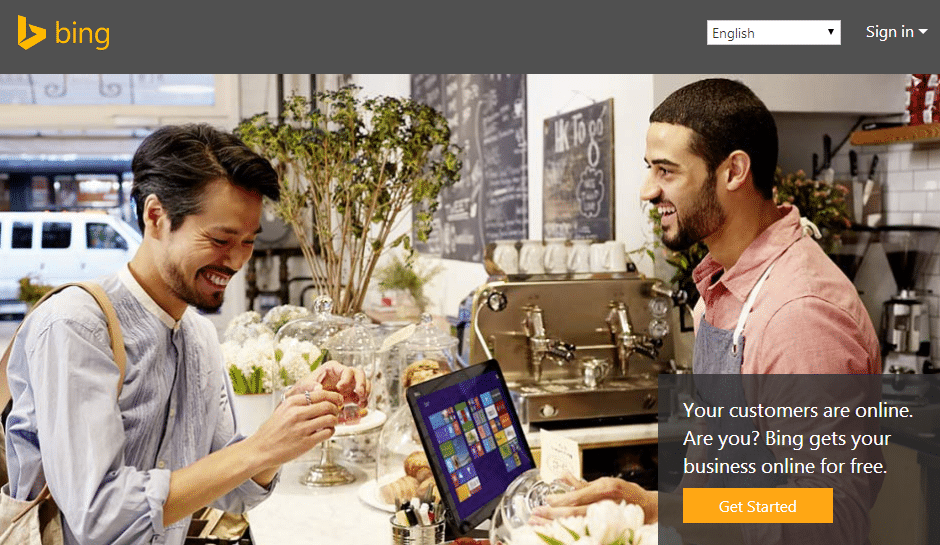Click the language dropdown arrow

click(x=830, y=32)
